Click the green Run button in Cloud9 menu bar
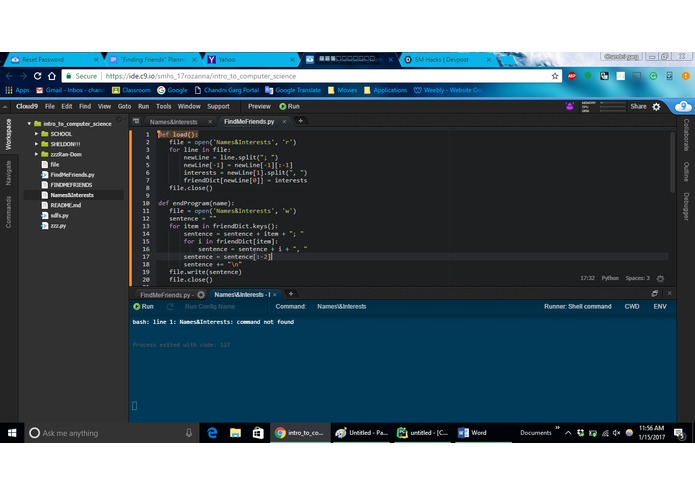695x494 pixels. tap(289, 106)
